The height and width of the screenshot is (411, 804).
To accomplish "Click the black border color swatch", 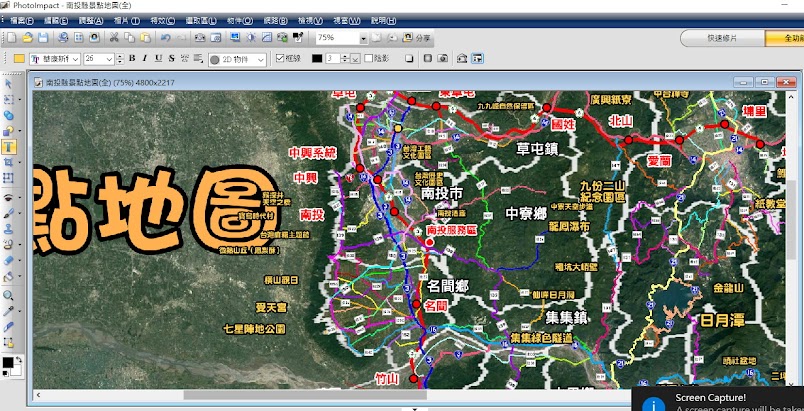I will 317,58.
